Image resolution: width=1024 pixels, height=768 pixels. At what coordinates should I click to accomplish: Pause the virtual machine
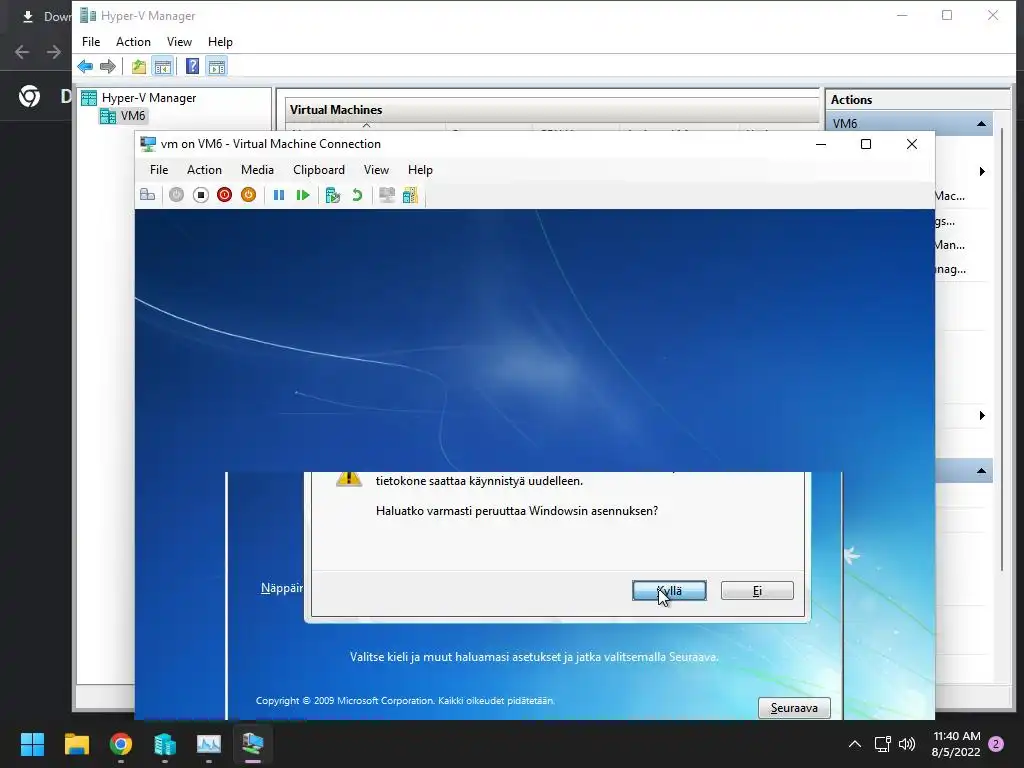[x=279, y=195]
